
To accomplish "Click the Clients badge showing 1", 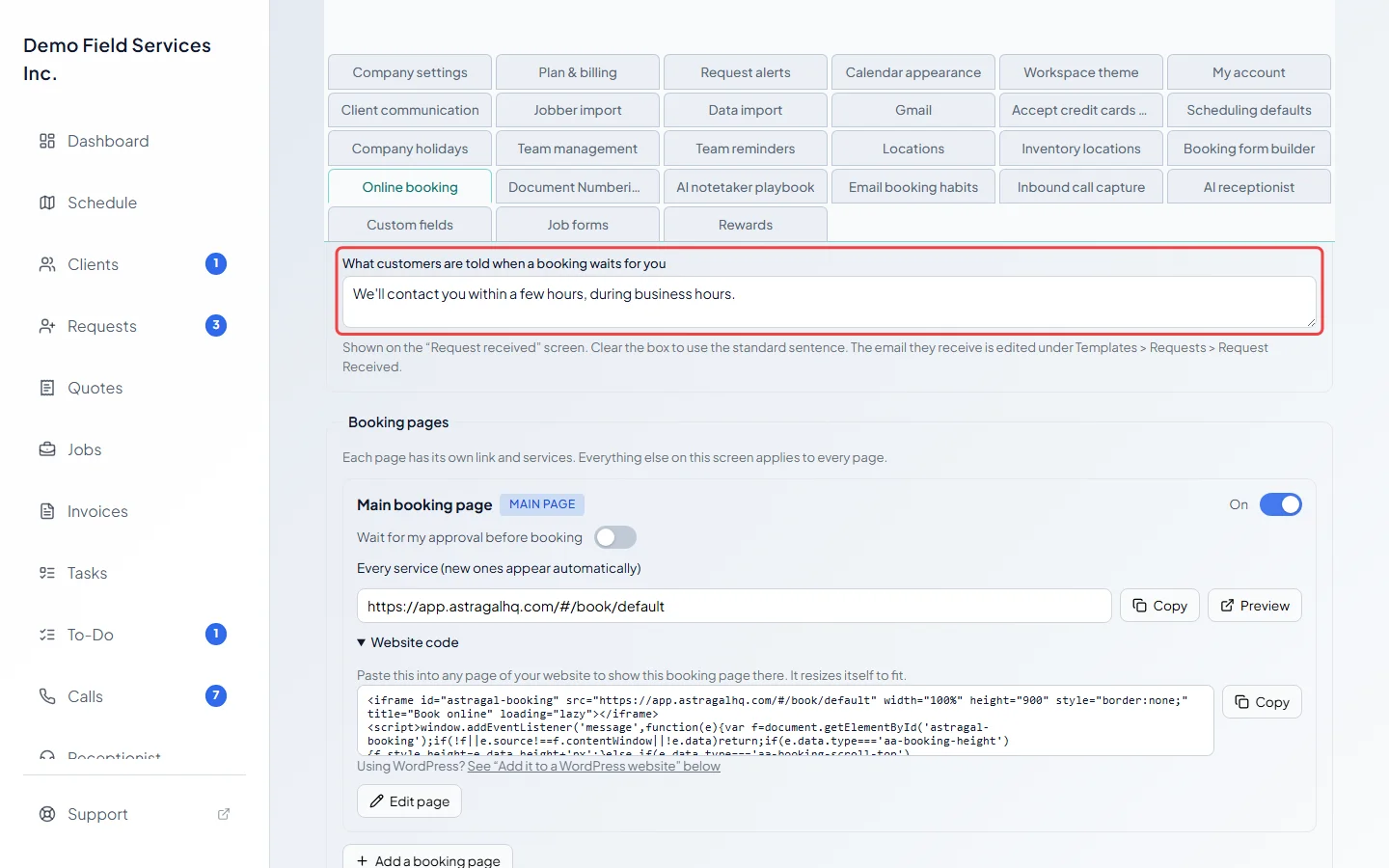I will (216, 263).
